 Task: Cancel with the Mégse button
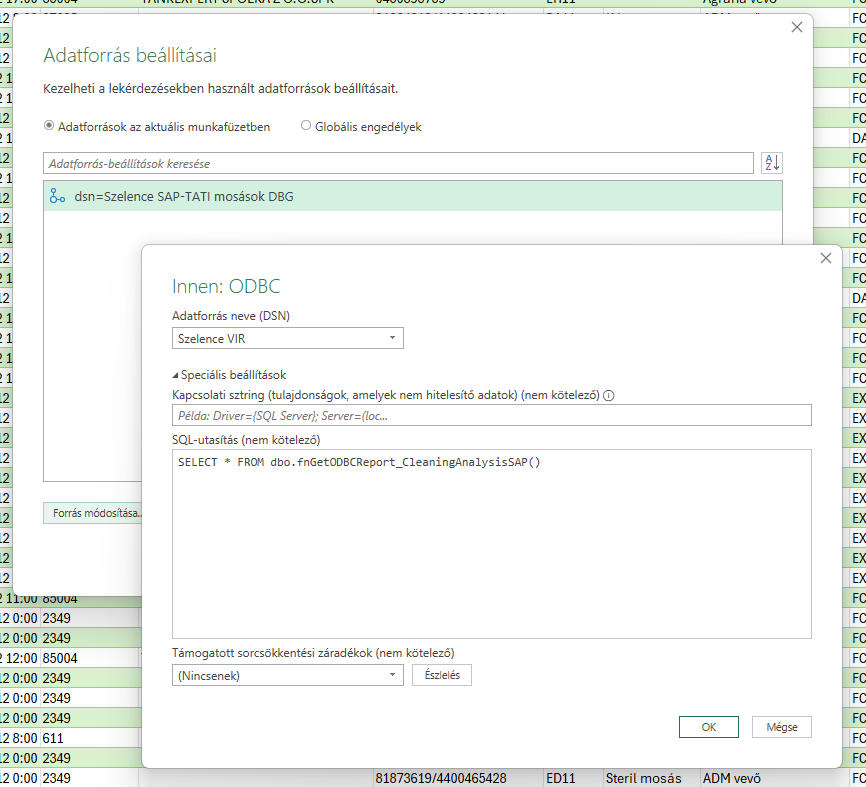point(781,727)
